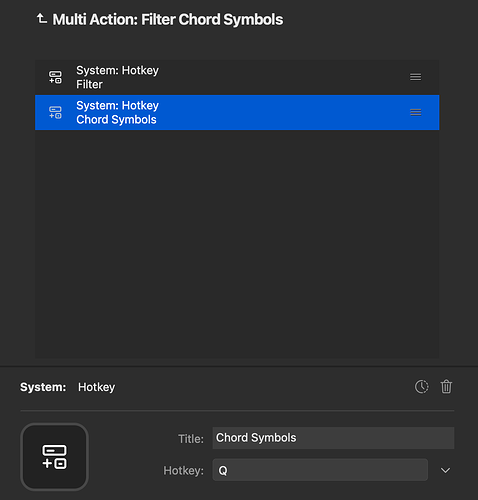Screen dimensions: 478x500
Task: Click the large hotkey key-image preview
Action: coord(54,457)
